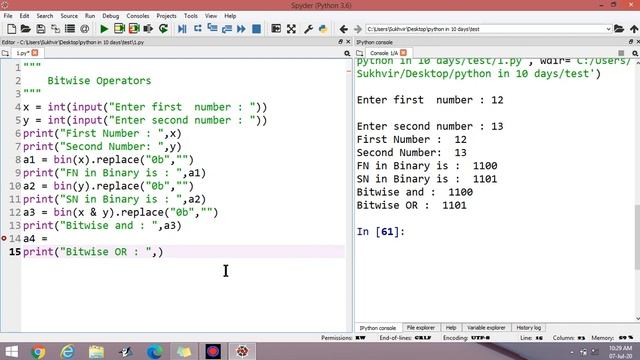Click the @ symbol toolbar icon
640x360 pixels.
[84, 29]
